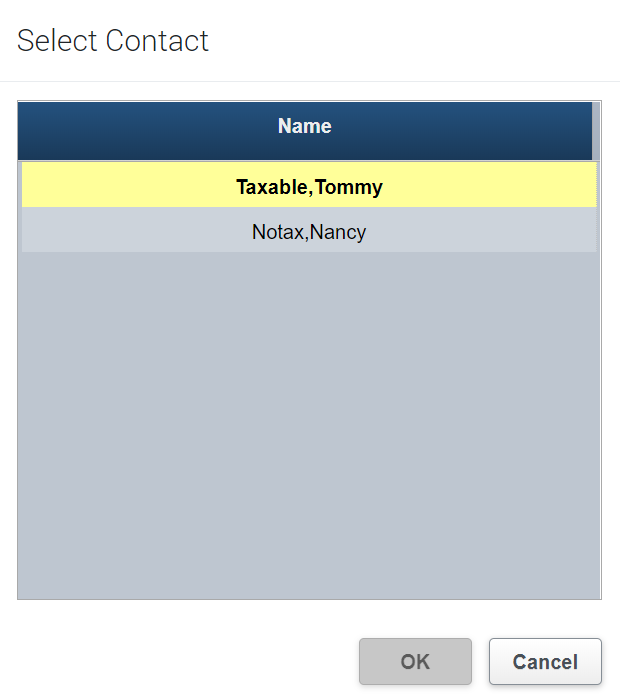This screenshot has height=698, width=620.
Task: Click the header corner above the scrollbar
Action: pos(597,130)
